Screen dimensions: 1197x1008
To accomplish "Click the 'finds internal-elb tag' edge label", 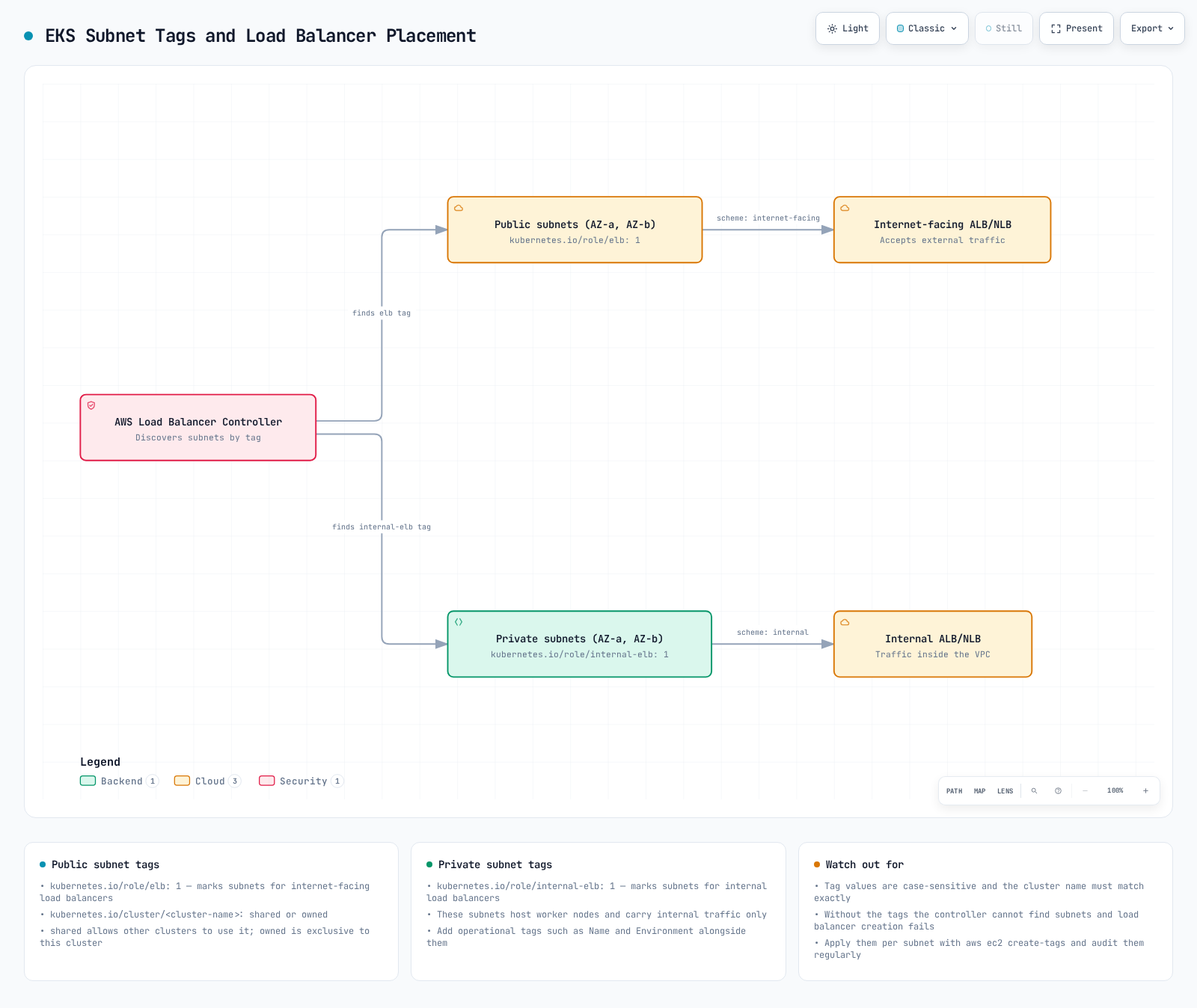I will click(382, 527).
